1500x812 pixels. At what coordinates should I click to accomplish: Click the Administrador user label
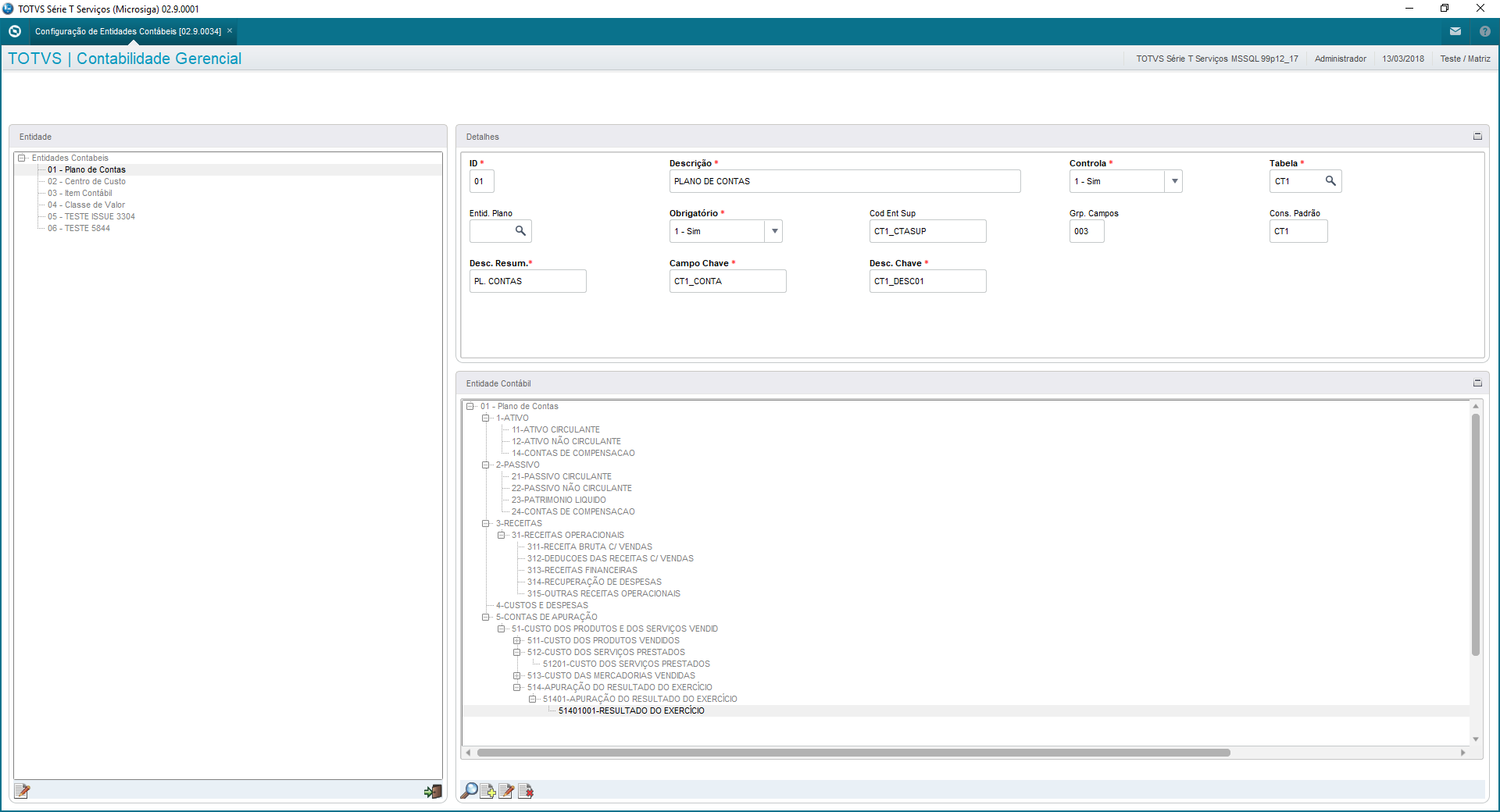1341,59
